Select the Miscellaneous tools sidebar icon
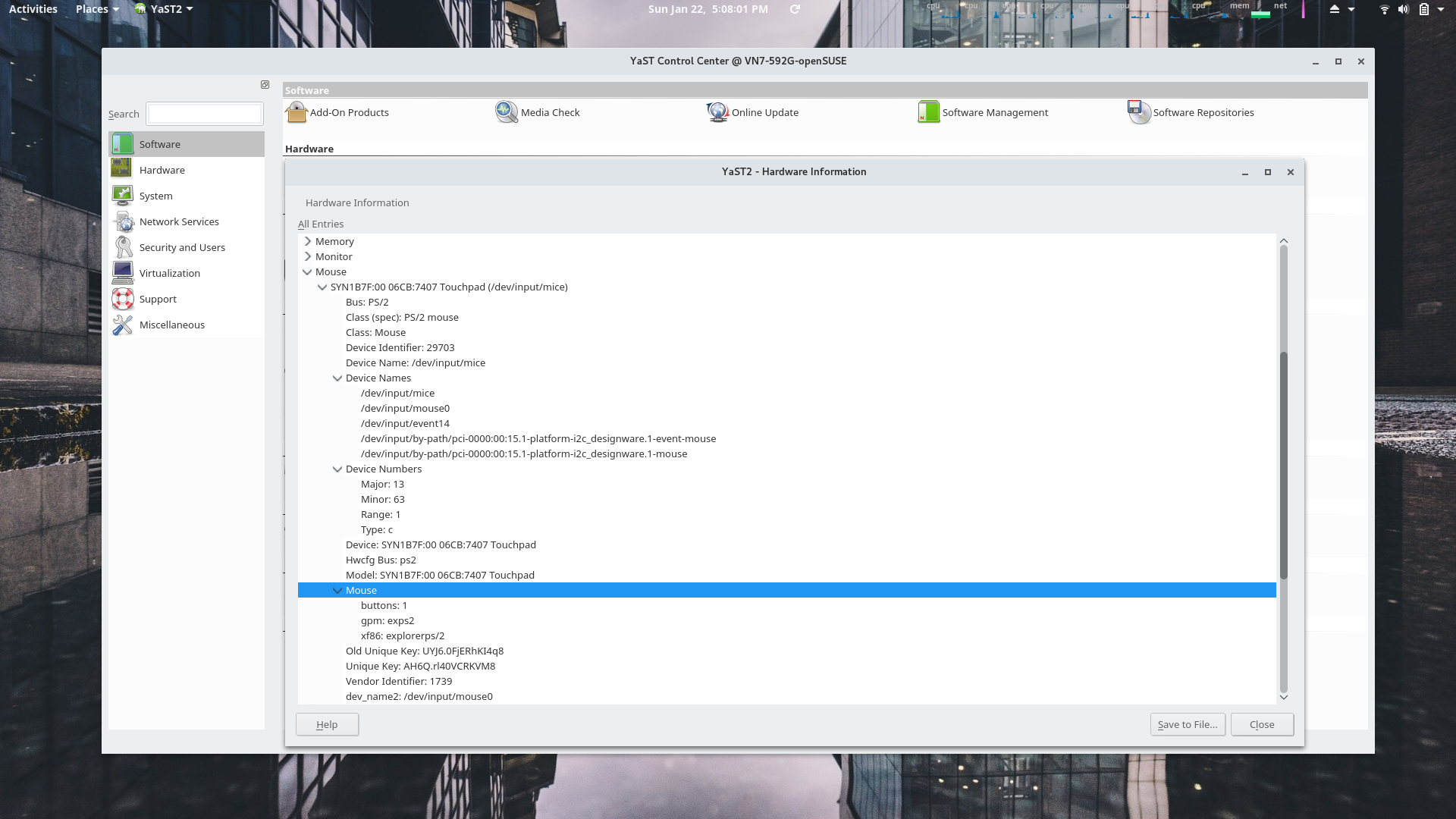The image size is (1456, 819). (x=122, y=325)
